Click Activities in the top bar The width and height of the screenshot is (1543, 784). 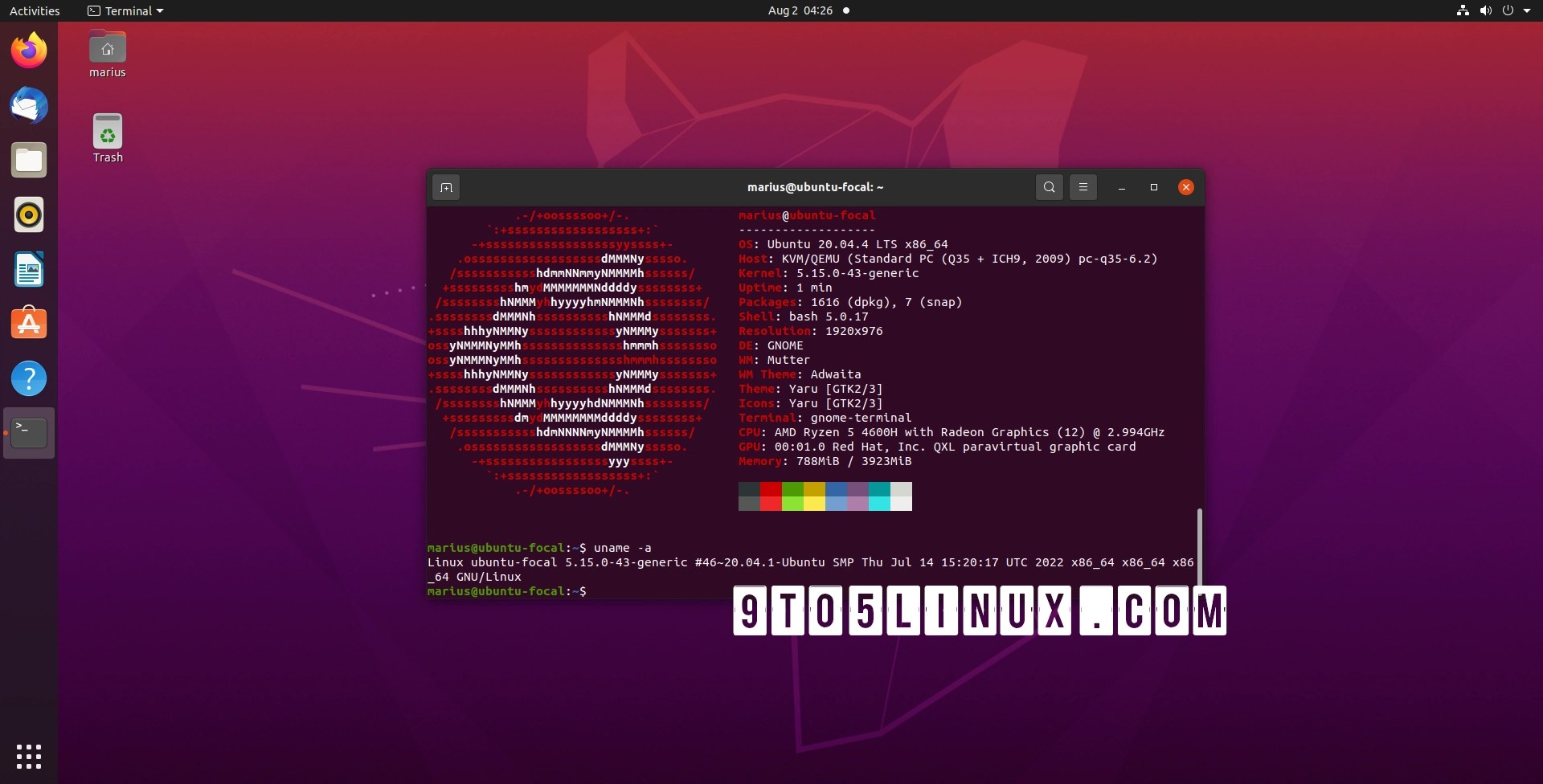click(x=35, y=10)
